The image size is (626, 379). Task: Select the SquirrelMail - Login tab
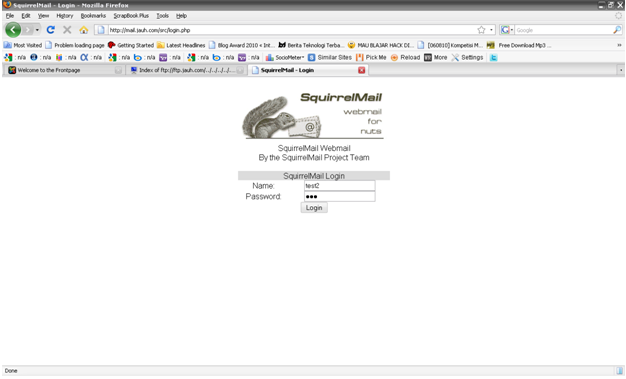(x=308, y=70)
